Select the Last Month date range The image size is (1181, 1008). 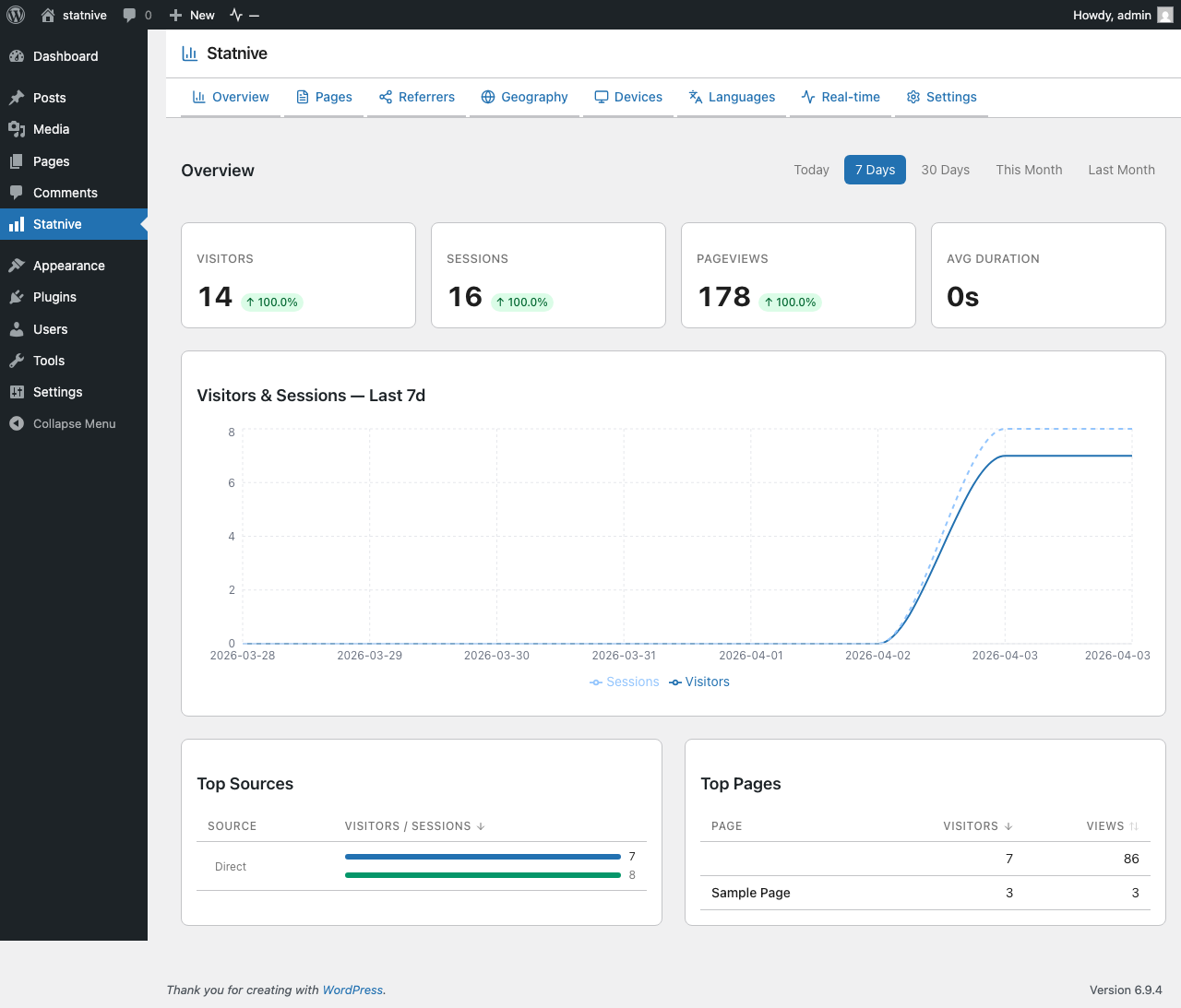point(1121,170)
